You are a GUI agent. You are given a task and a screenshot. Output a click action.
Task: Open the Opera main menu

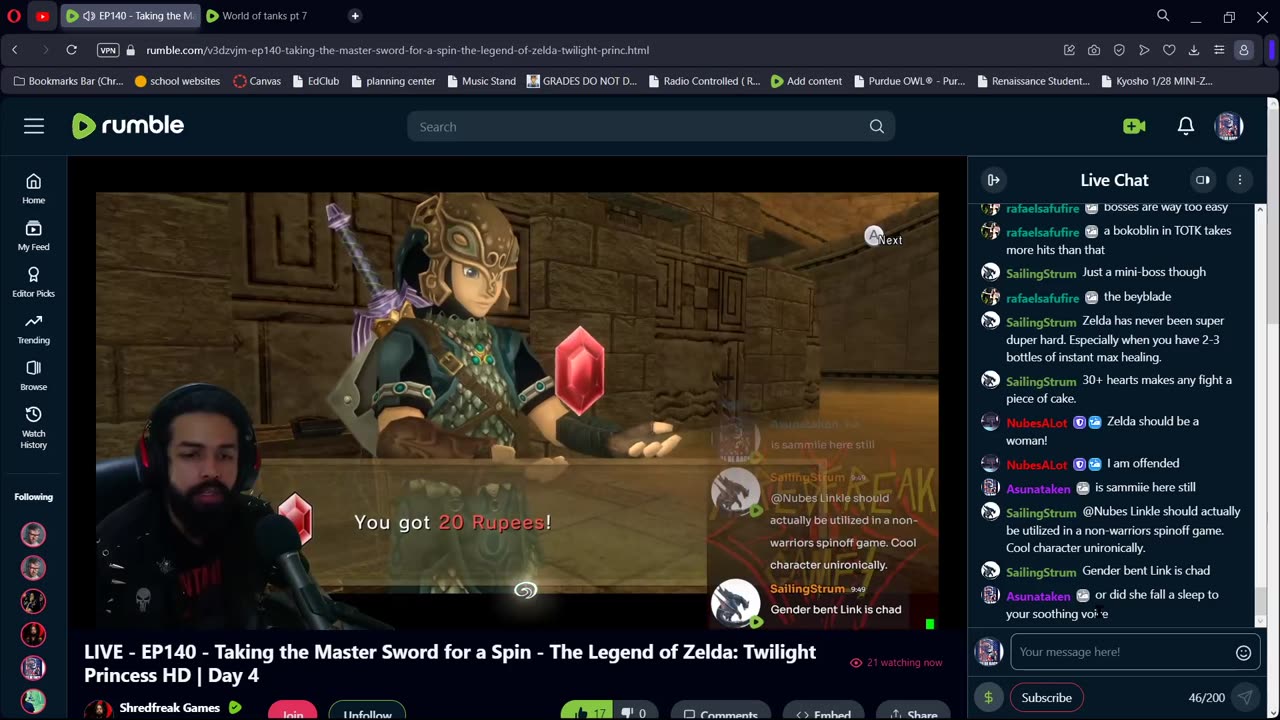pyautogui.click(x=14, y=16)
